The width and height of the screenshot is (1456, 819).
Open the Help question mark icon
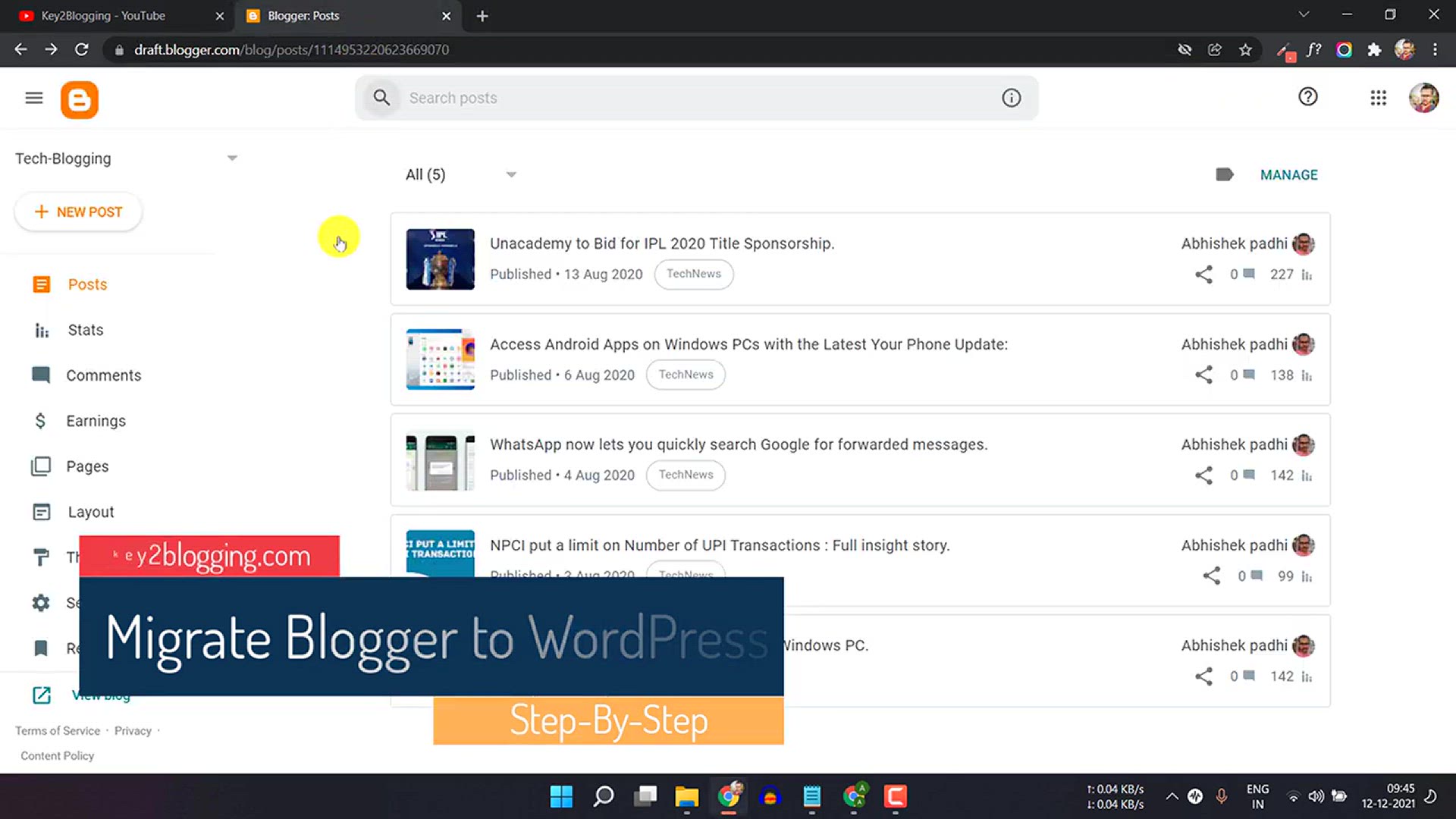pyautogui.click(x=1307, y=97)
